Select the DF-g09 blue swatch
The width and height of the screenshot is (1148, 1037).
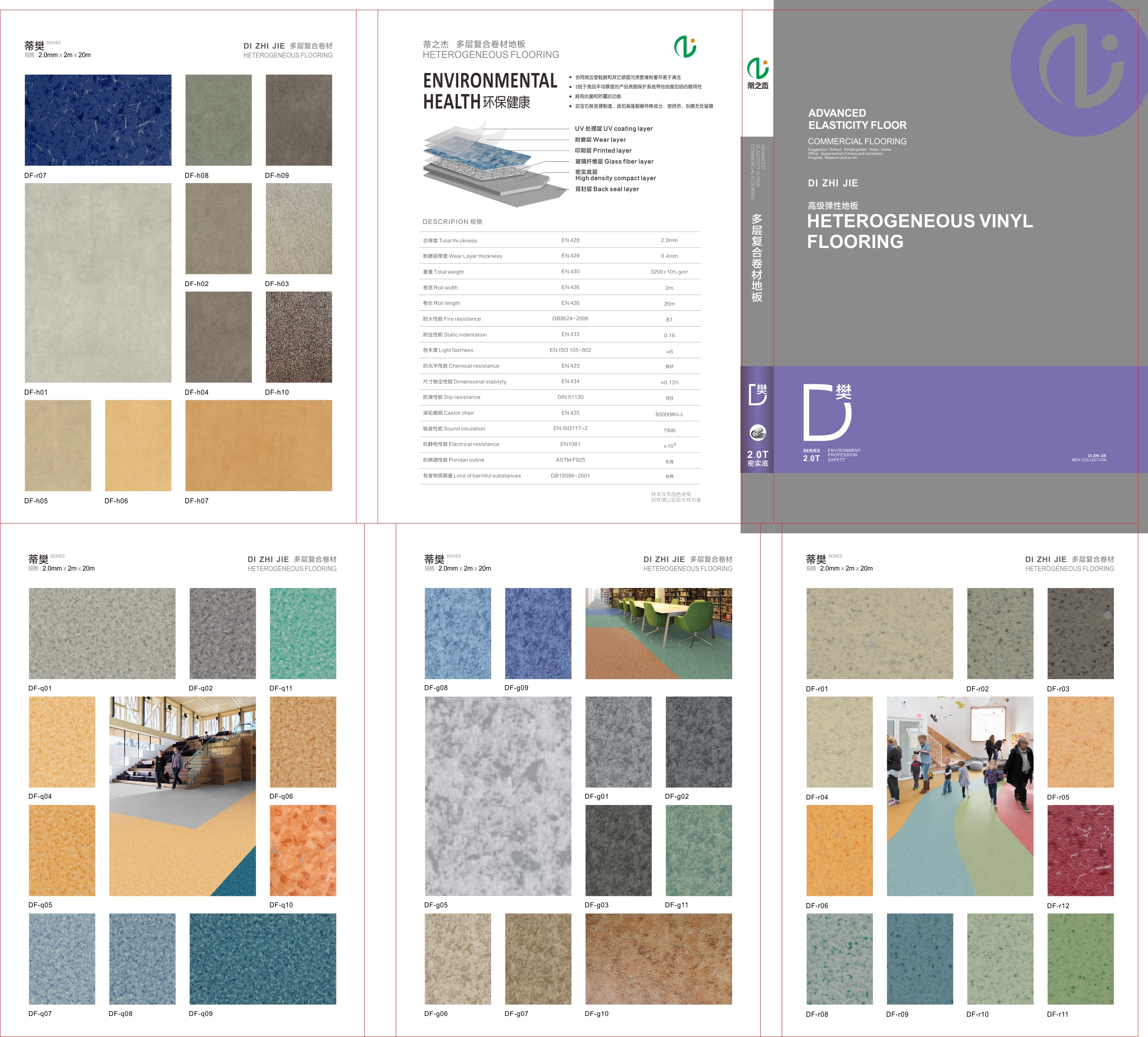coord(538,633)
